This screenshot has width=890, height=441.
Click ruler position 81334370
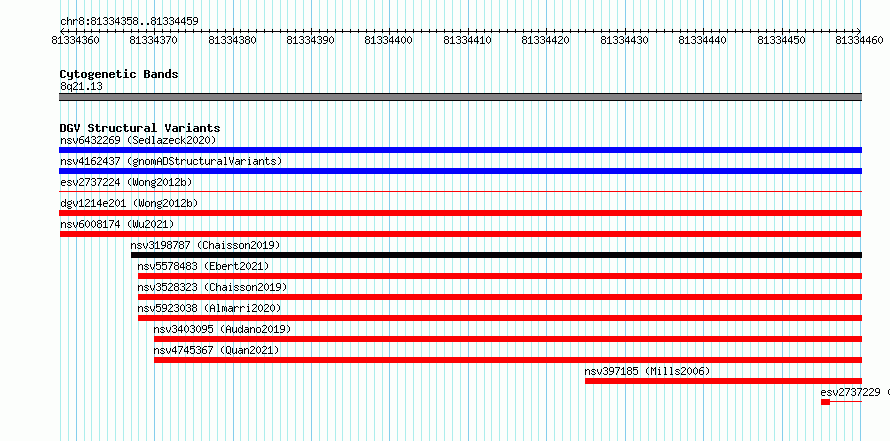(153, 40)
